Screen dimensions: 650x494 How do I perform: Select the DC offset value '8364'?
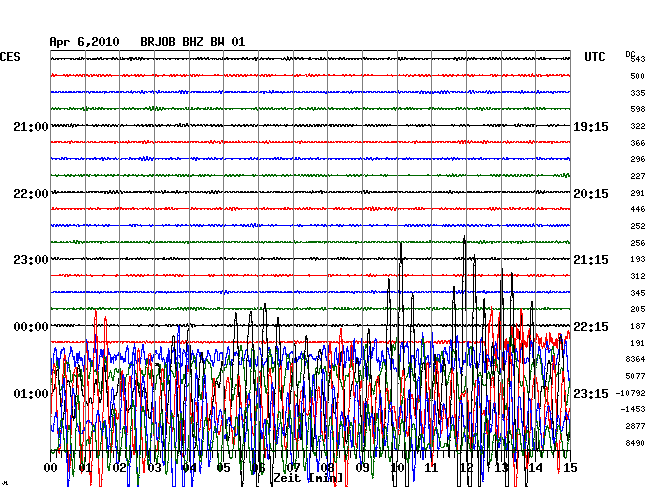pyautogui.click(x=635, y=359)
